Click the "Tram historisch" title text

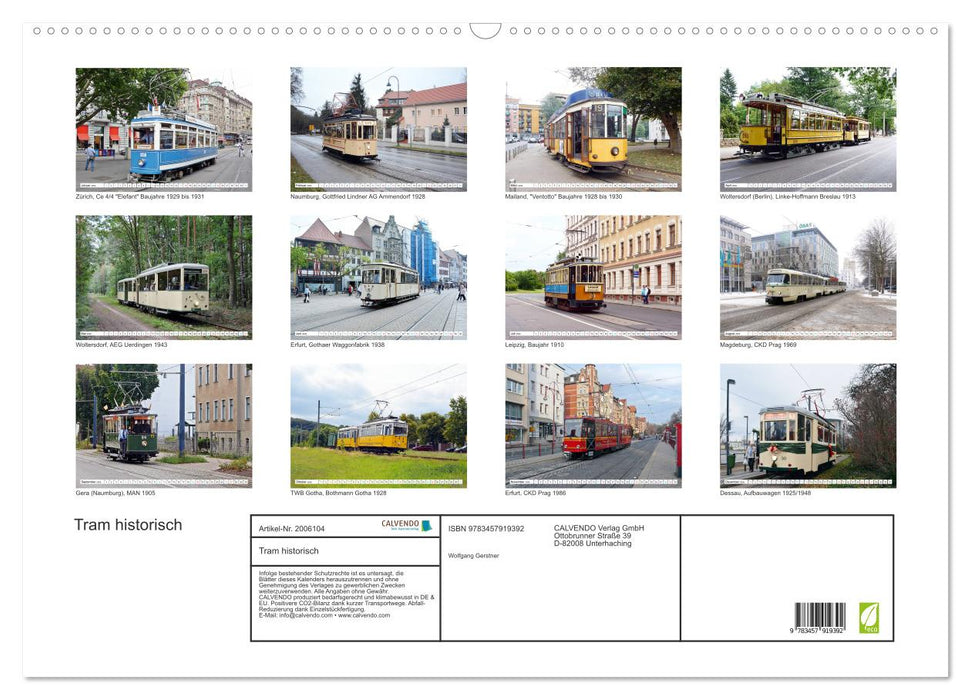pos(127,525)
